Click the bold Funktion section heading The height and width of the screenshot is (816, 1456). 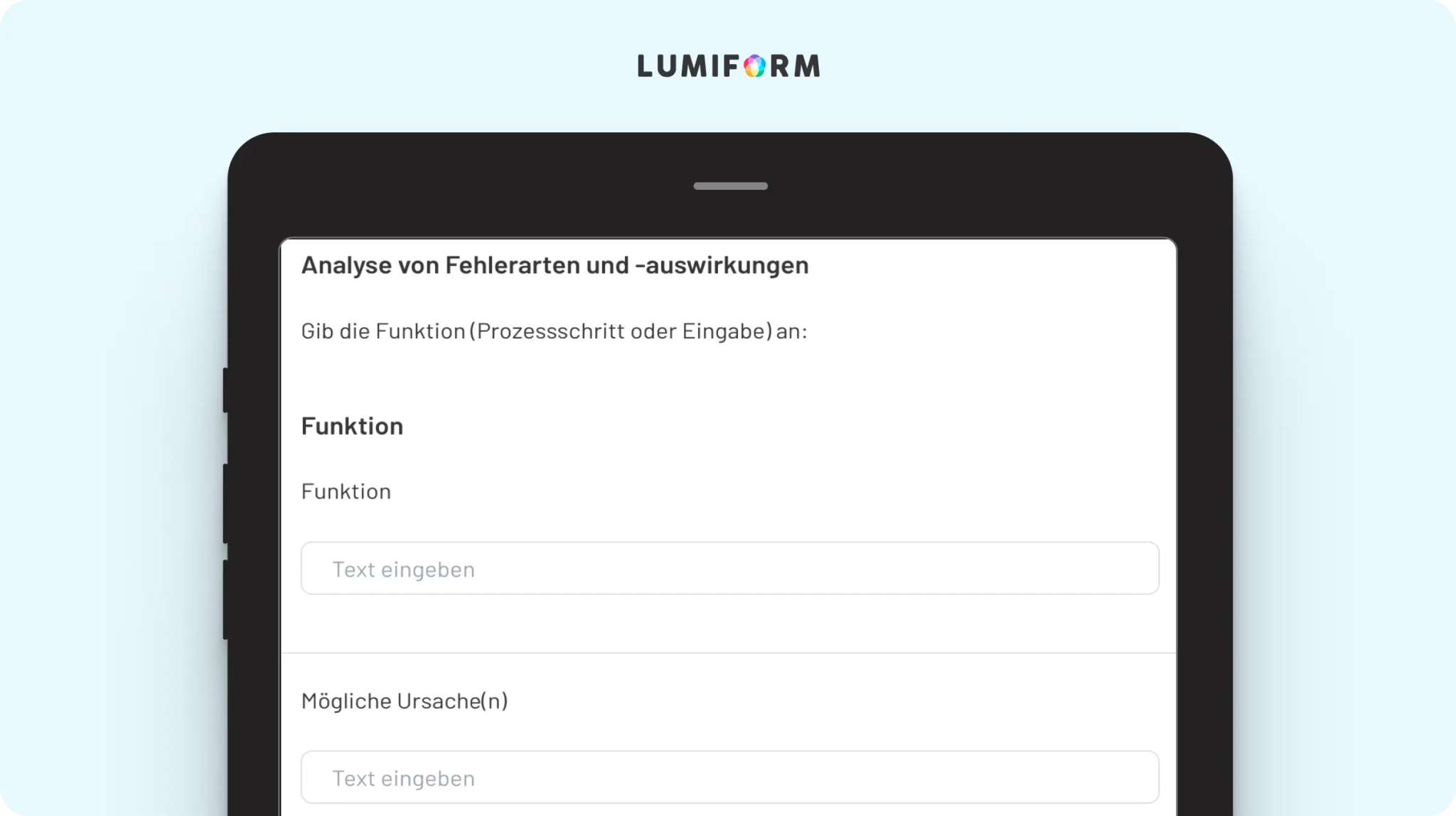tap(352, 426)
